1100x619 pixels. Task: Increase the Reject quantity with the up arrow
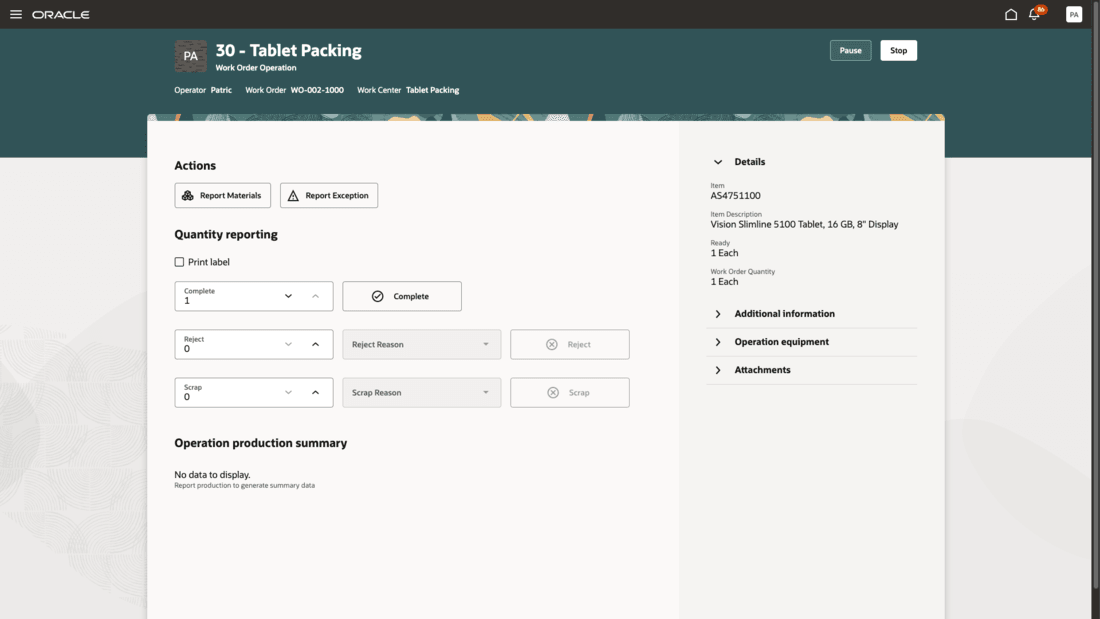click(x=315, y=344)
